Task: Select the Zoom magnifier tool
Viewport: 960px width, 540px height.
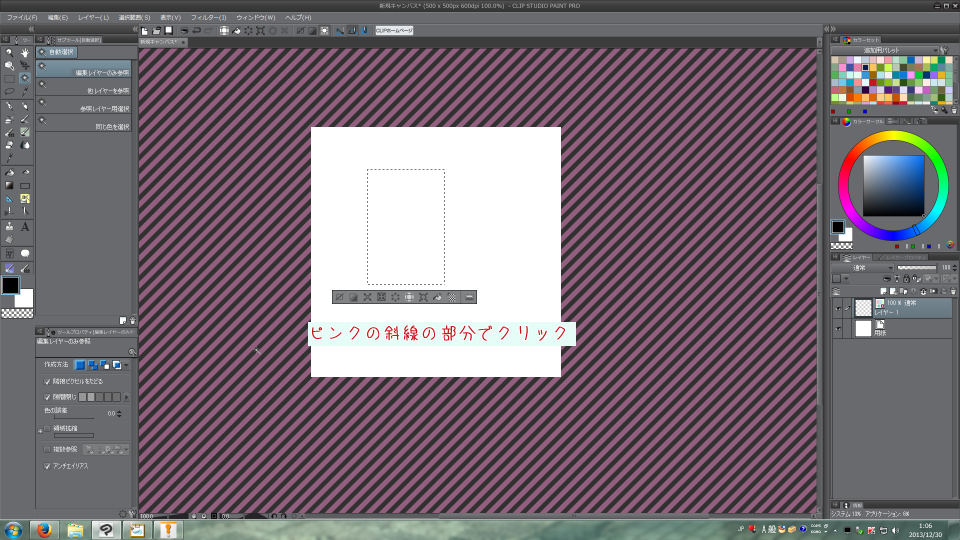Action: [x=9, y=53]
